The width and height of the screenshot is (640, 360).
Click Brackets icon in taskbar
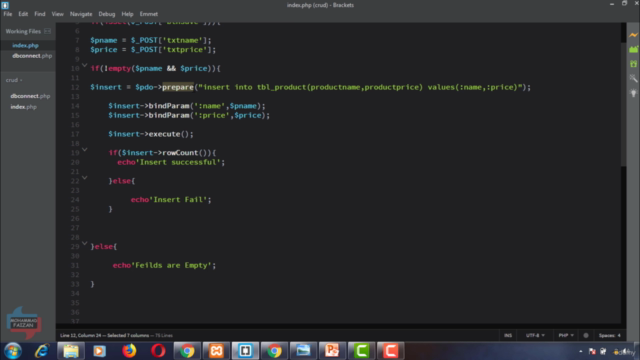pyautogui.click(x=245, y=351)
